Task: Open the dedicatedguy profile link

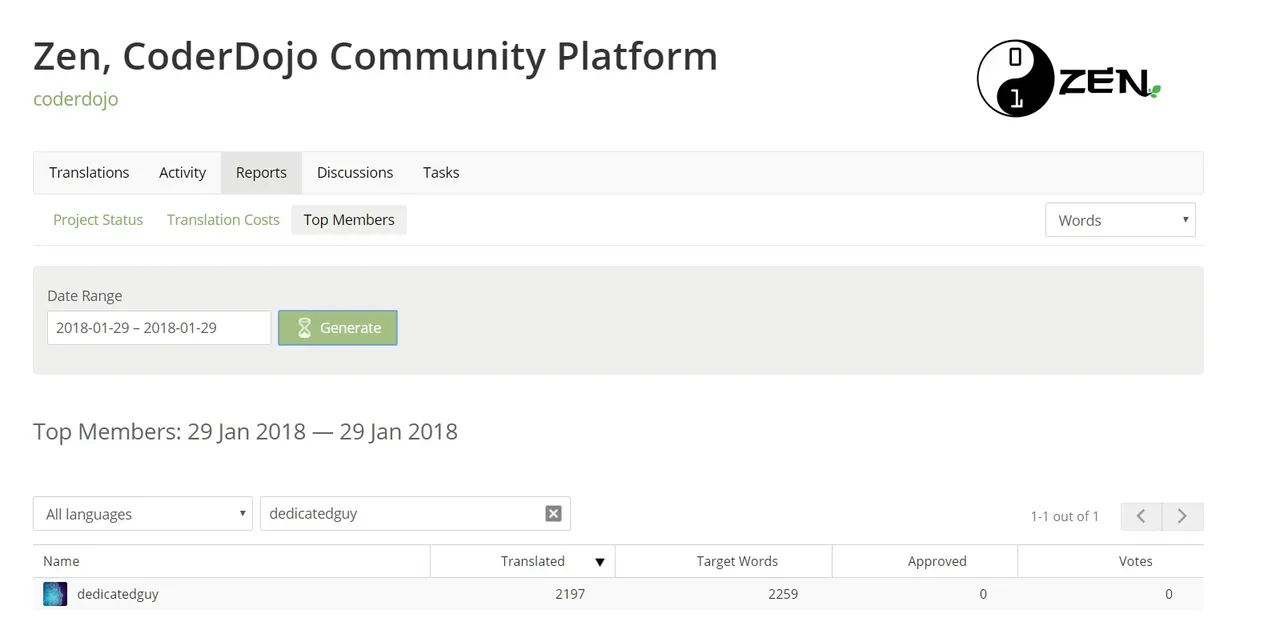Action: 117,594
